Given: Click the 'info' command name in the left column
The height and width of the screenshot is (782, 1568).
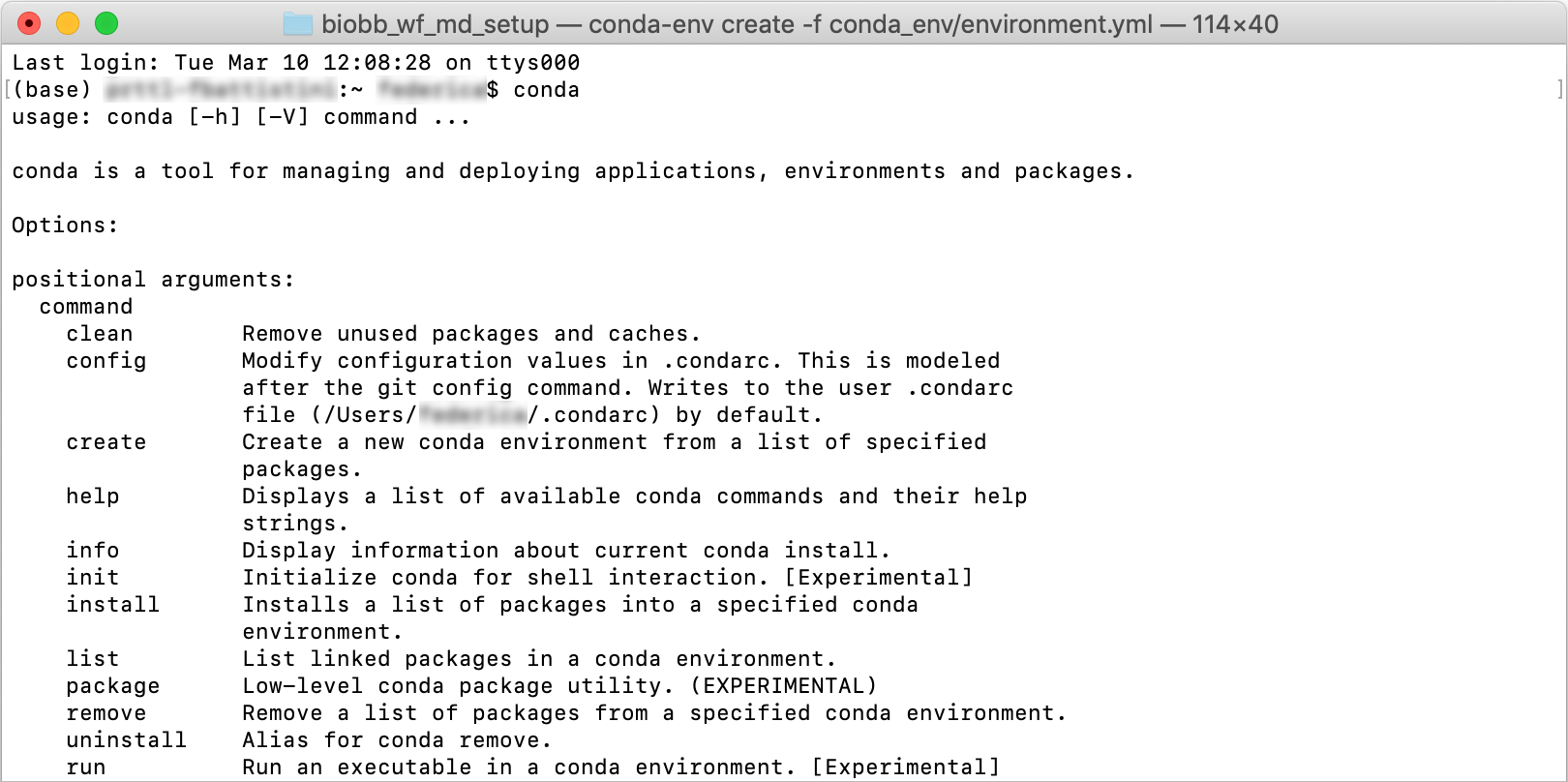Looking at the screenshot, I should (93, 551).
